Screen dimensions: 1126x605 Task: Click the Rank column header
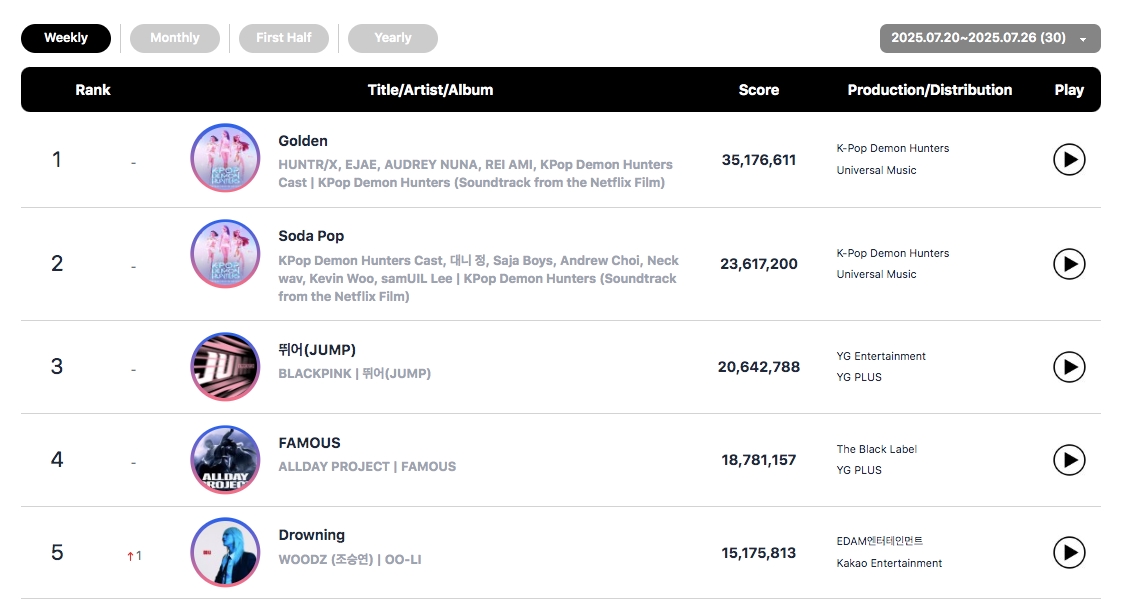click(x=93, y=90)
